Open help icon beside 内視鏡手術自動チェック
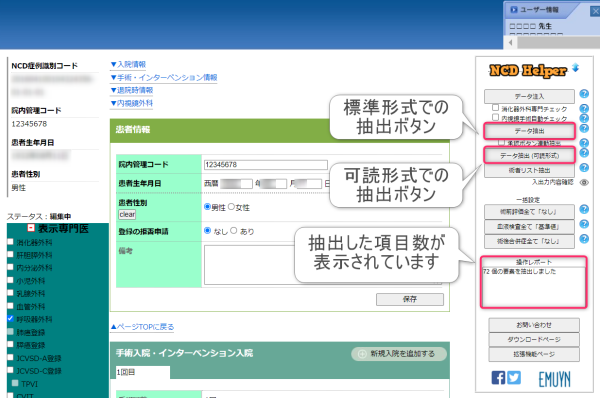 [584, 118]
